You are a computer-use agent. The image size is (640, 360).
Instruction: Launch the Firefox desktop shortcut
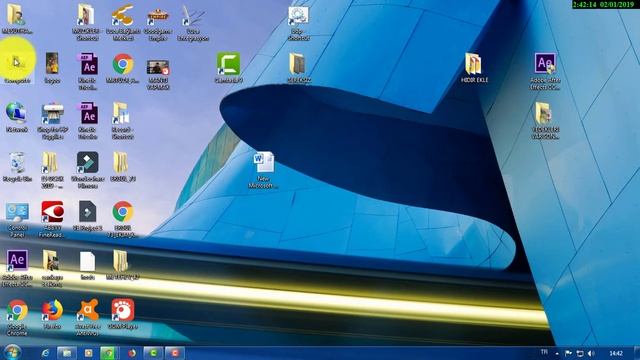pos(52,310)
